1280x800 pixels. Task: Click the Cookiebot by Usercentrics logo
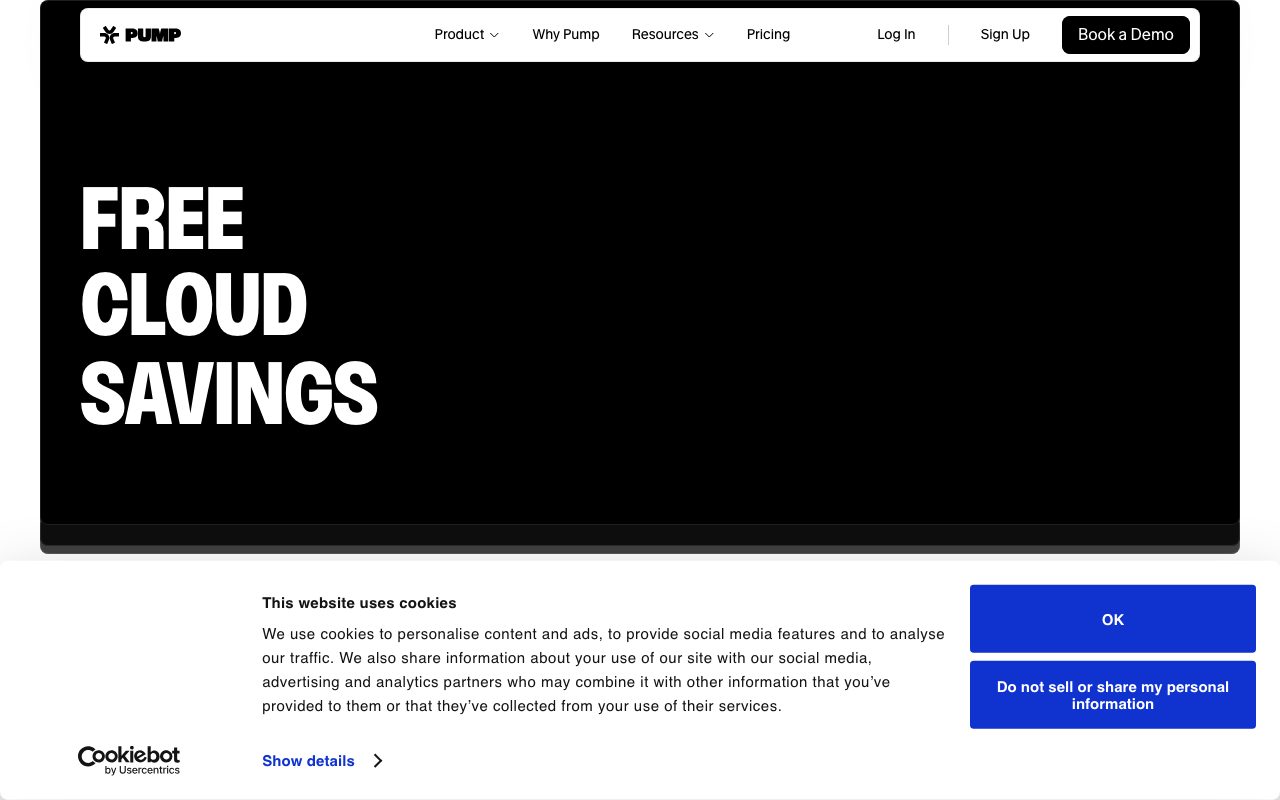pyautogui.click(x=129, y=760)
